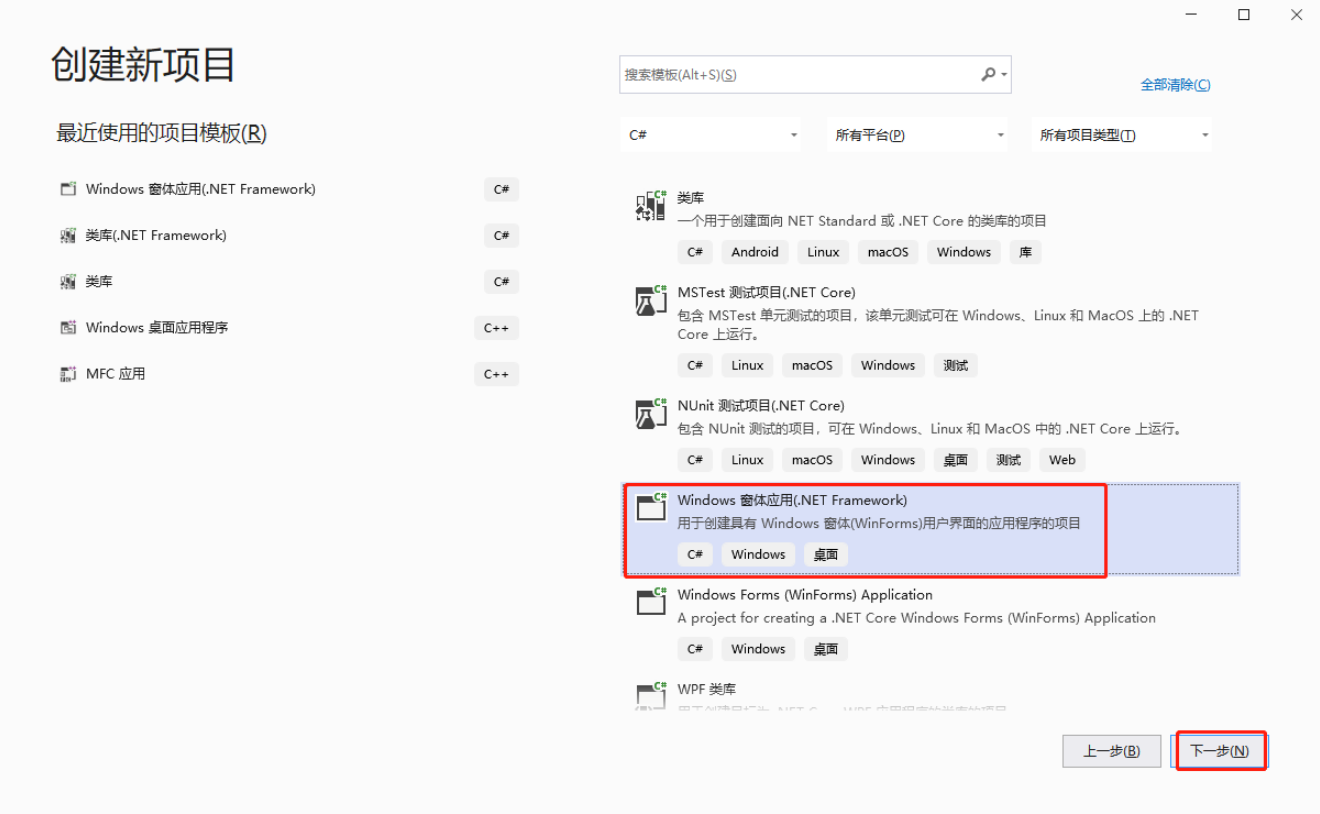Image resolution: width=1320 pixels, height=814 pixels.
Task: Open the C# language filter dropdown
Action: click(711, 135)
